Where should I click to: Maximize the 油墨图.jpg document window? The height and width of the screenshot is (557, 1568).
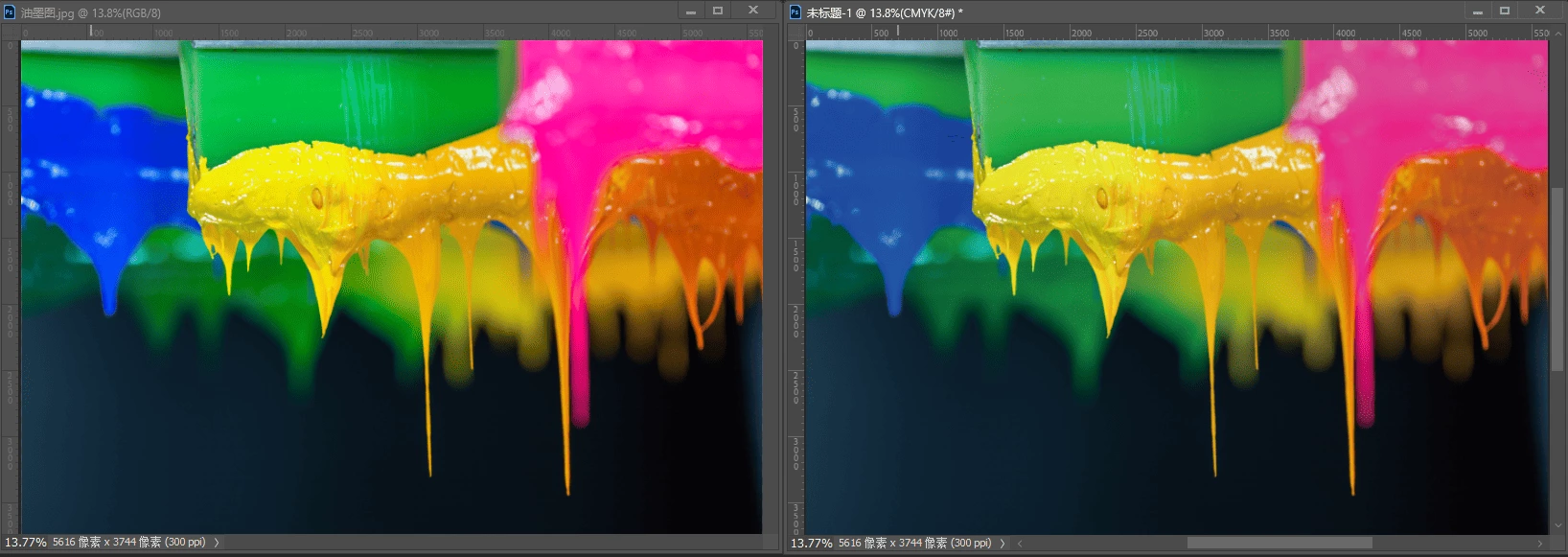coord(718,11)
